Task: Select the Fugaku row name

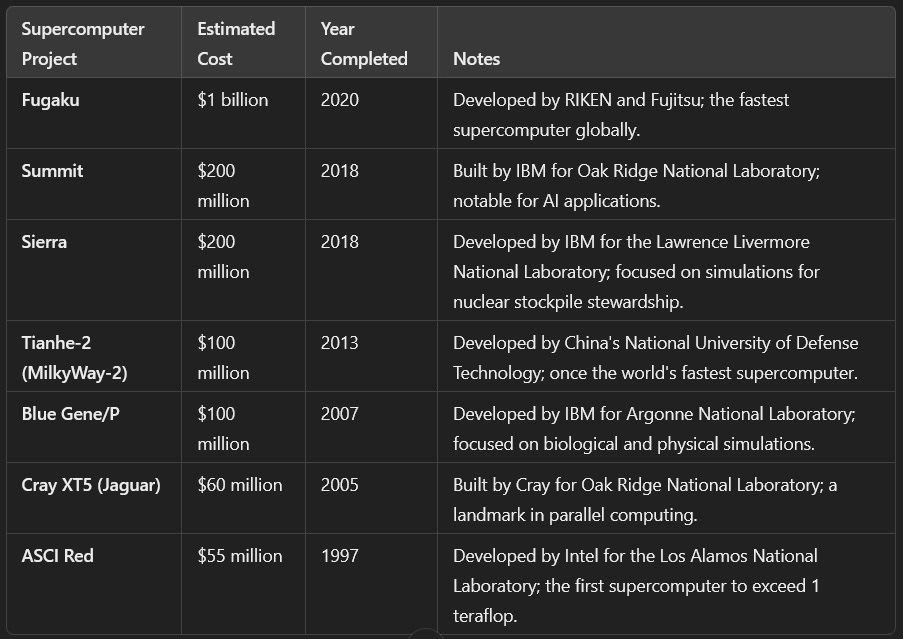Action: 50,100
